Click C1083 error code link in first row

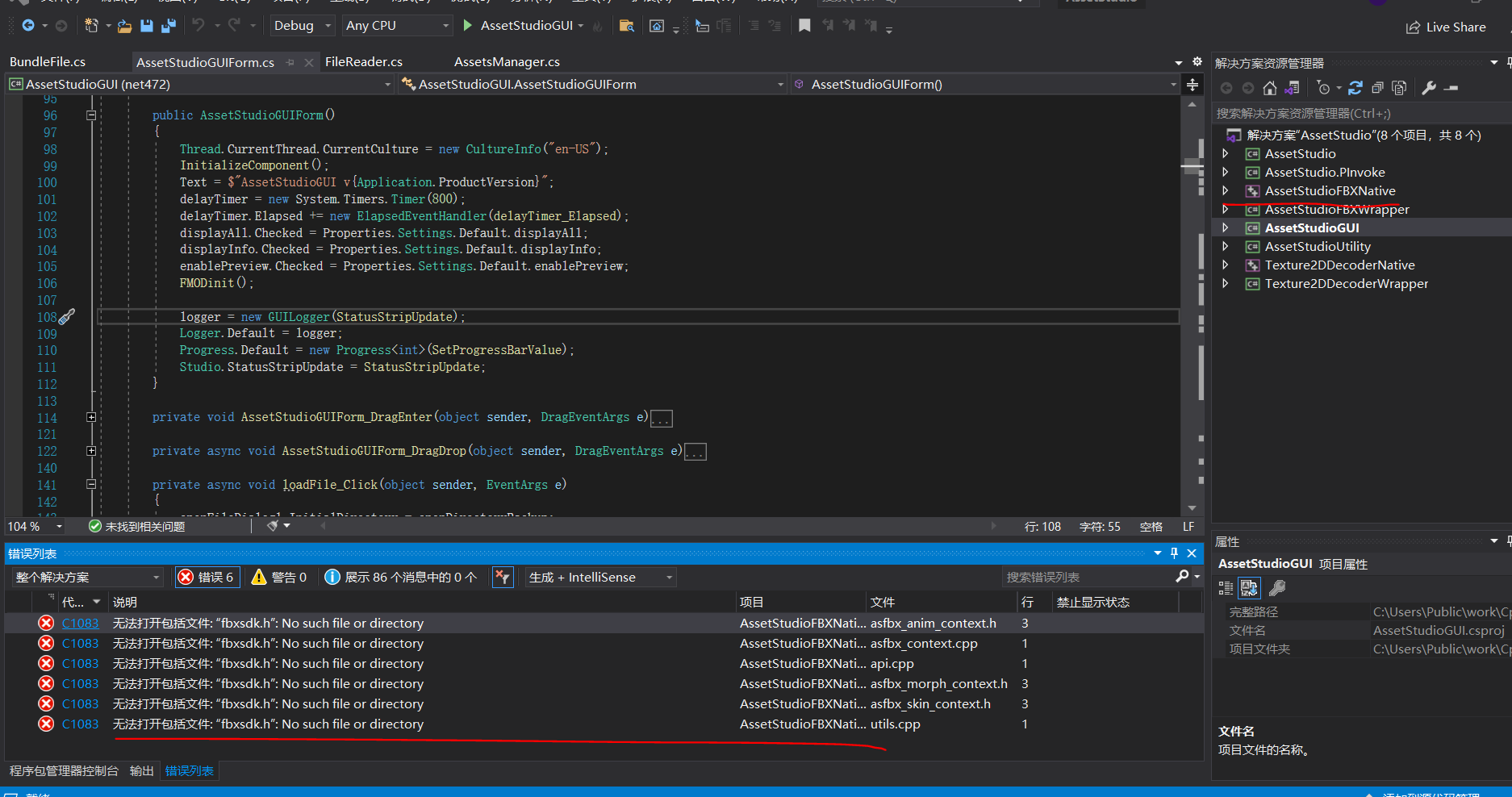[x=80, y=624]
